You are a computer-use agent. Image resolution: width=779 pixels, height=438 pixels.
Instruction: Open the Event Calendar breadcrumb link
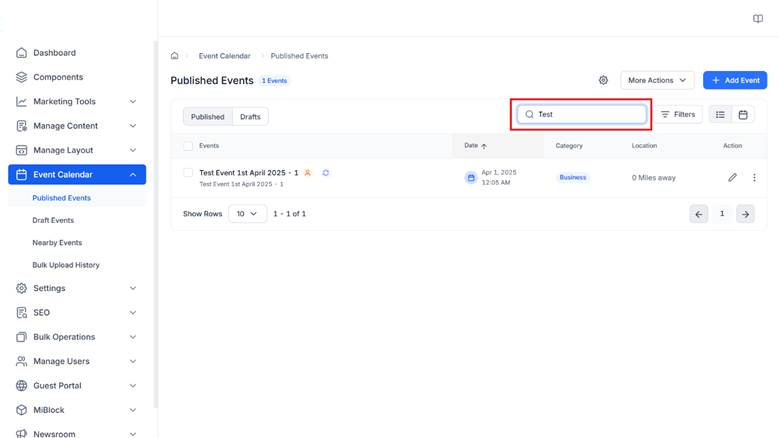point(225,56)
